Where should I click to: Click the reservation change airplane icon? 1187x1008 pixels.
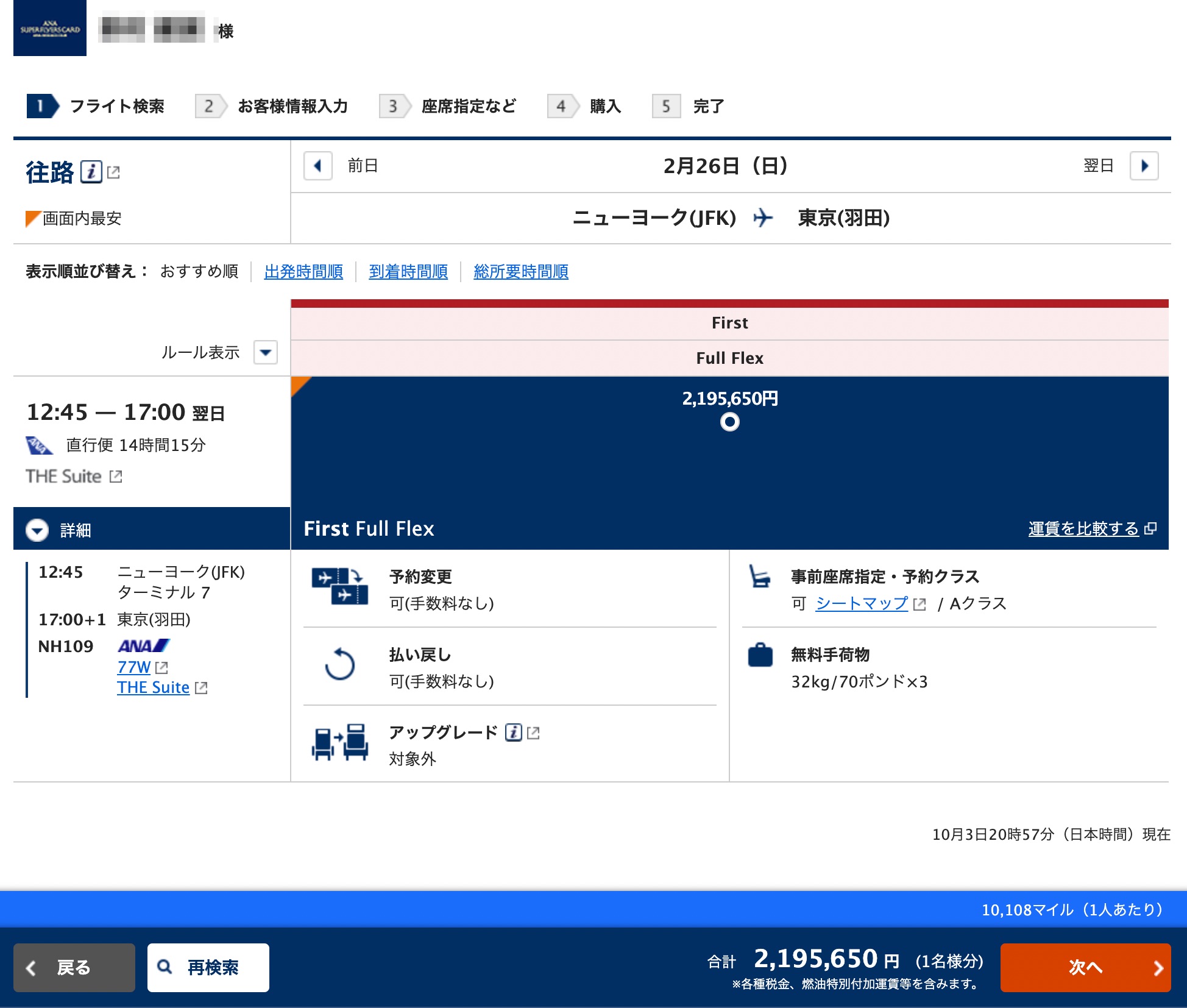(x=339, y=586)
